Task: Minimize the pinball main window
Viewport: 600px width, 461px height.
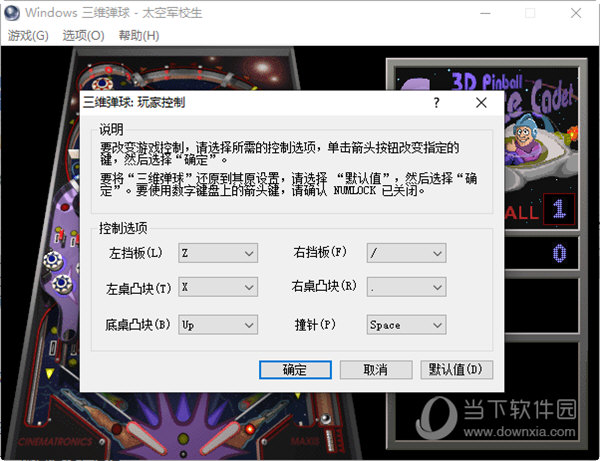Action: 485,13
